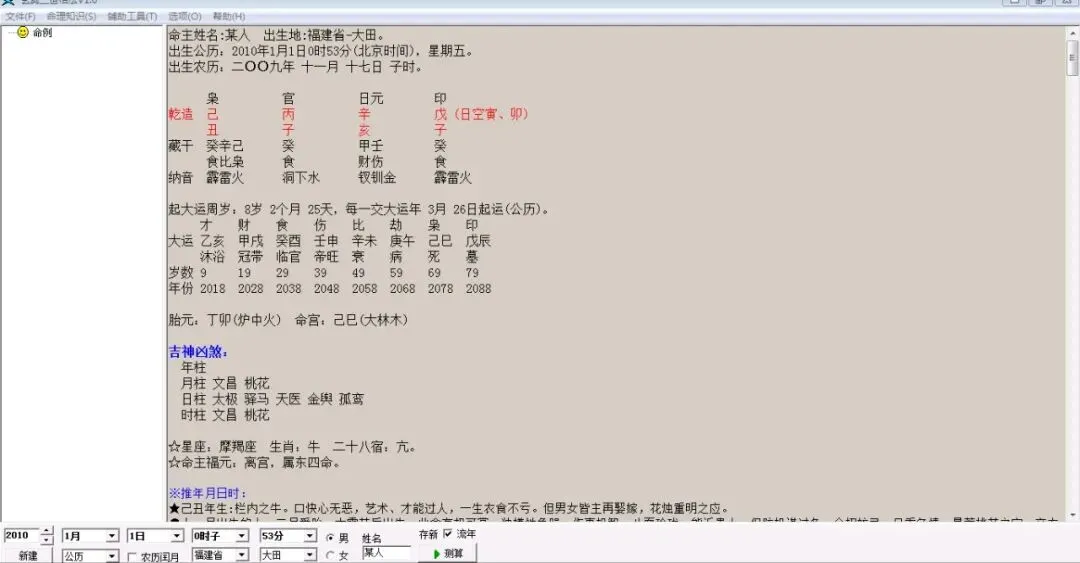Click the 天医 entry in the 日柱 row

point(288,399)
